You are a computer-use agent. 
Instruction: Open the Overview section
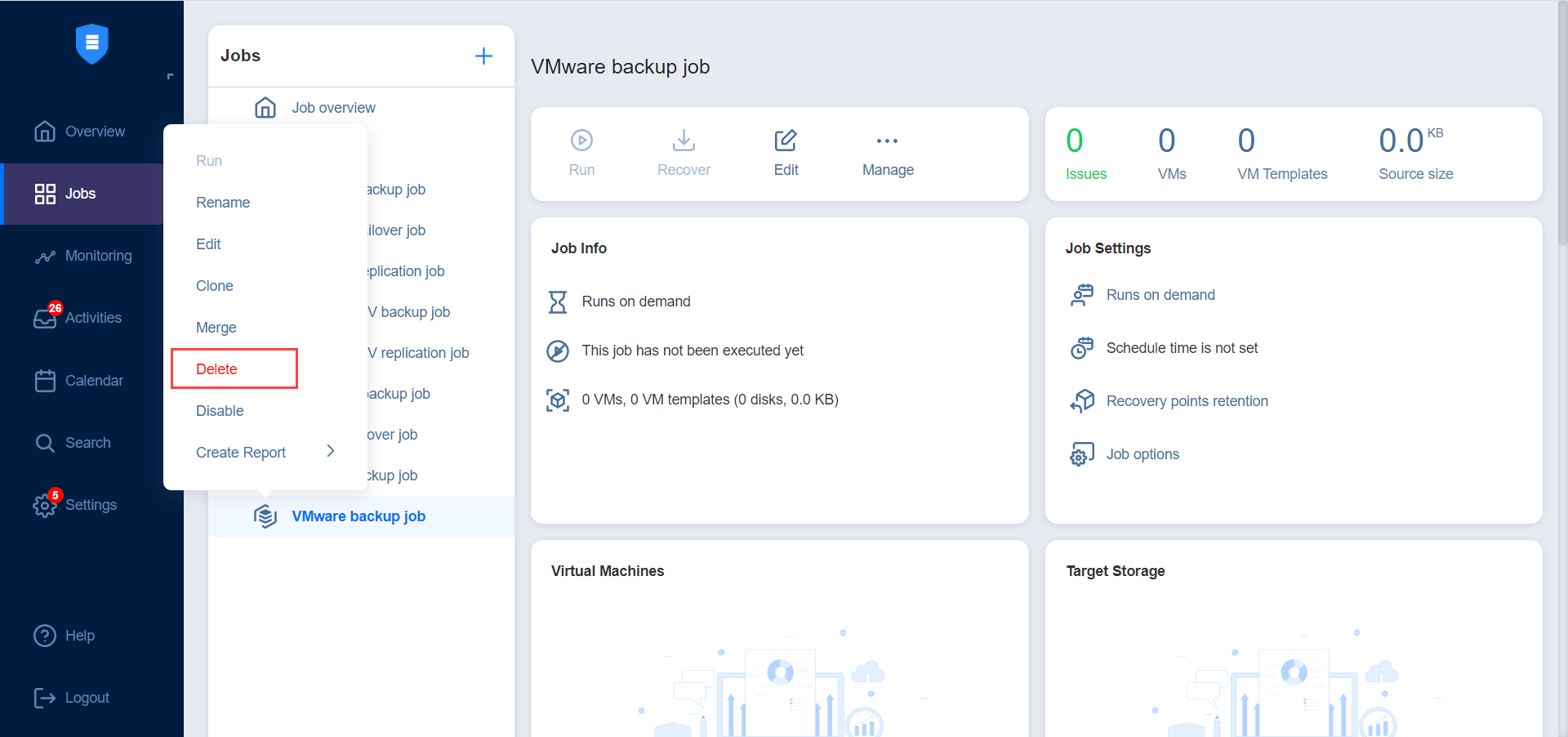click(82, 132)
